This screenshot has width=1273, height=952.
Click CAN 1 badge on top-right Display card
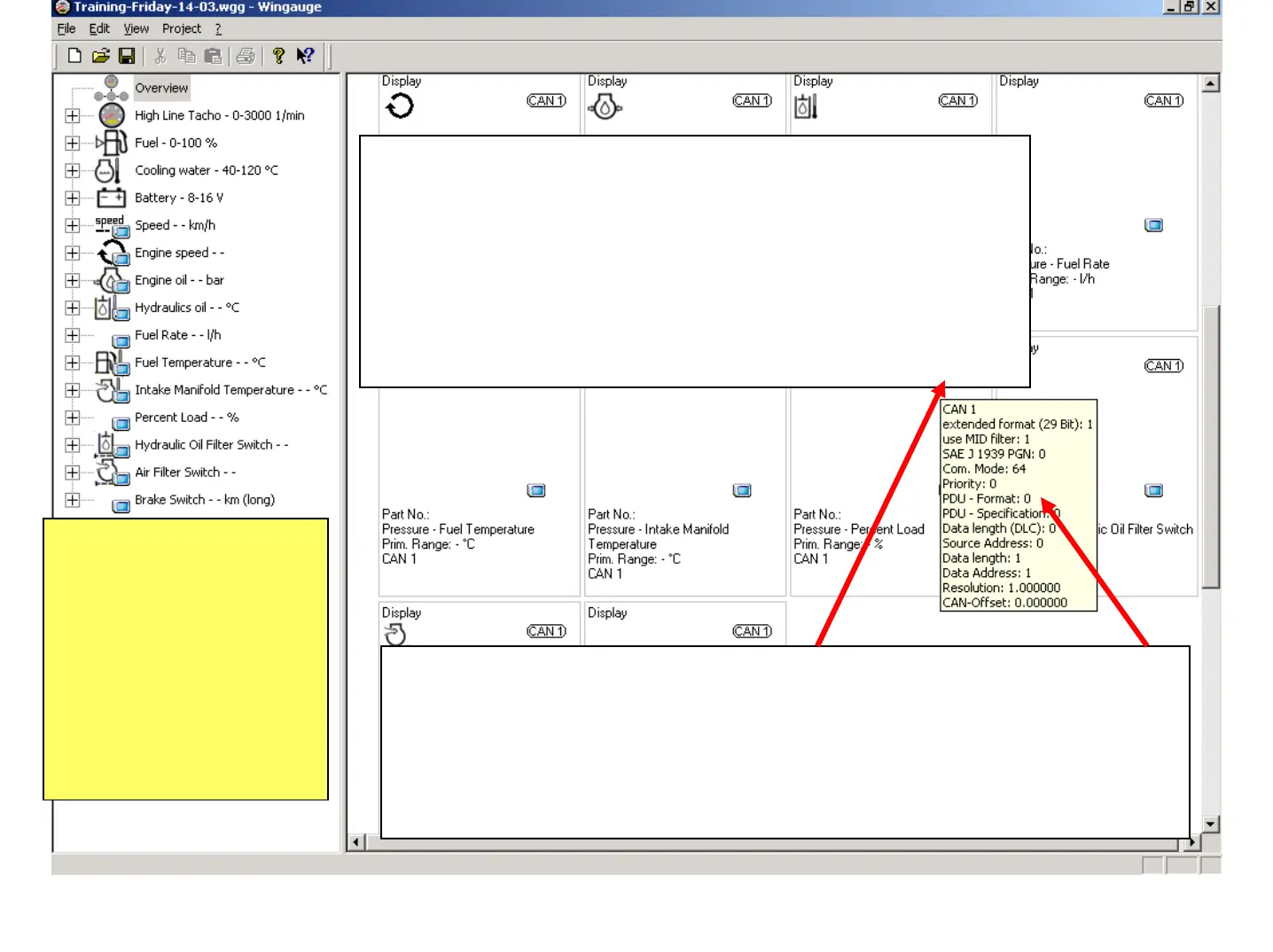click(x=1164, y=100)
